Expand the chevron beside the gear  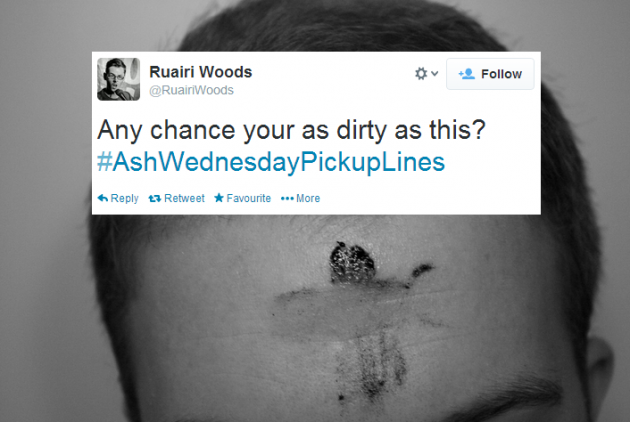(434, 74)
